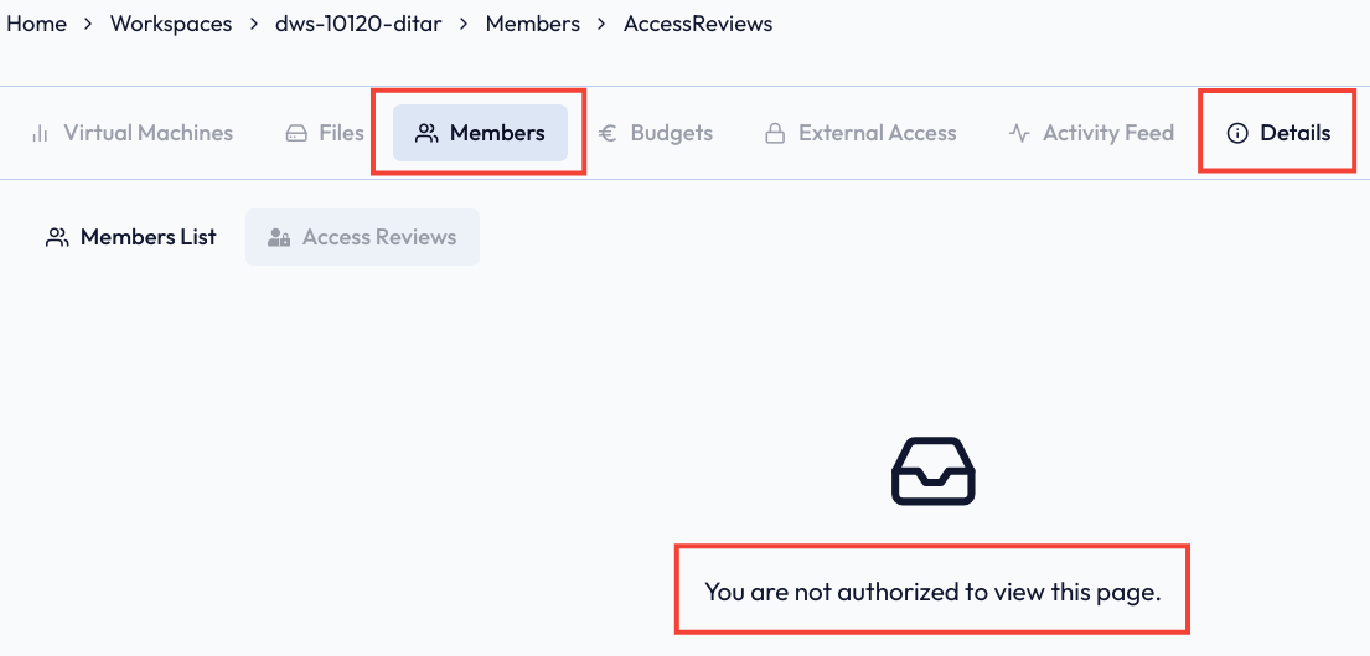Image resolution: width=1370 pixels, height=656 pixels.
Task: Click the not authorized message text
Action: click(932, 591)
